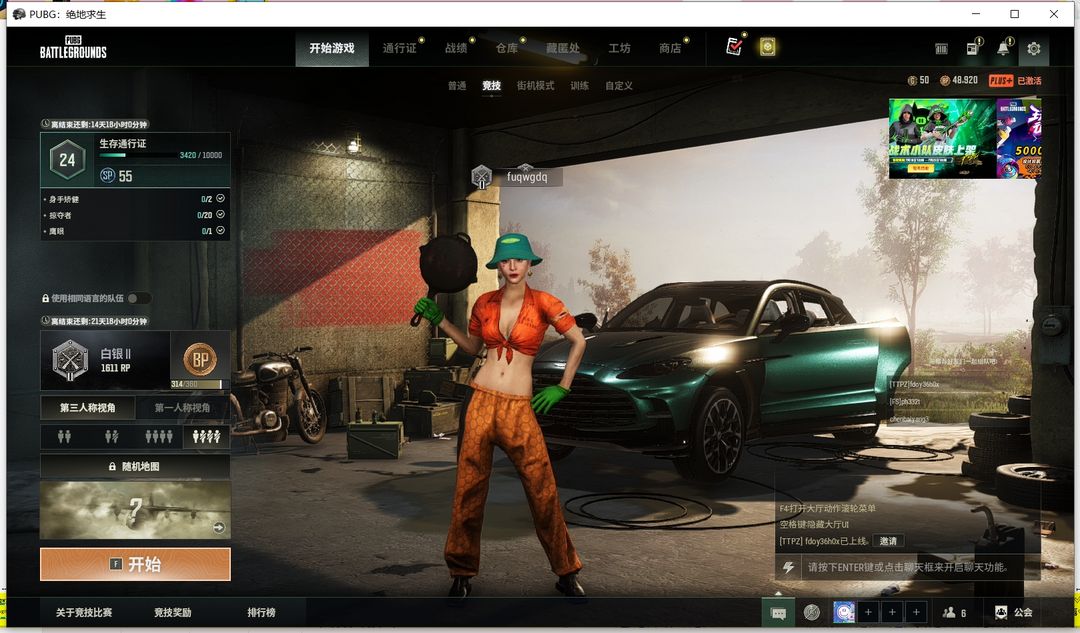Open the 商店 tab
This screenshot has width=1080, height=633.
point(670,48)
